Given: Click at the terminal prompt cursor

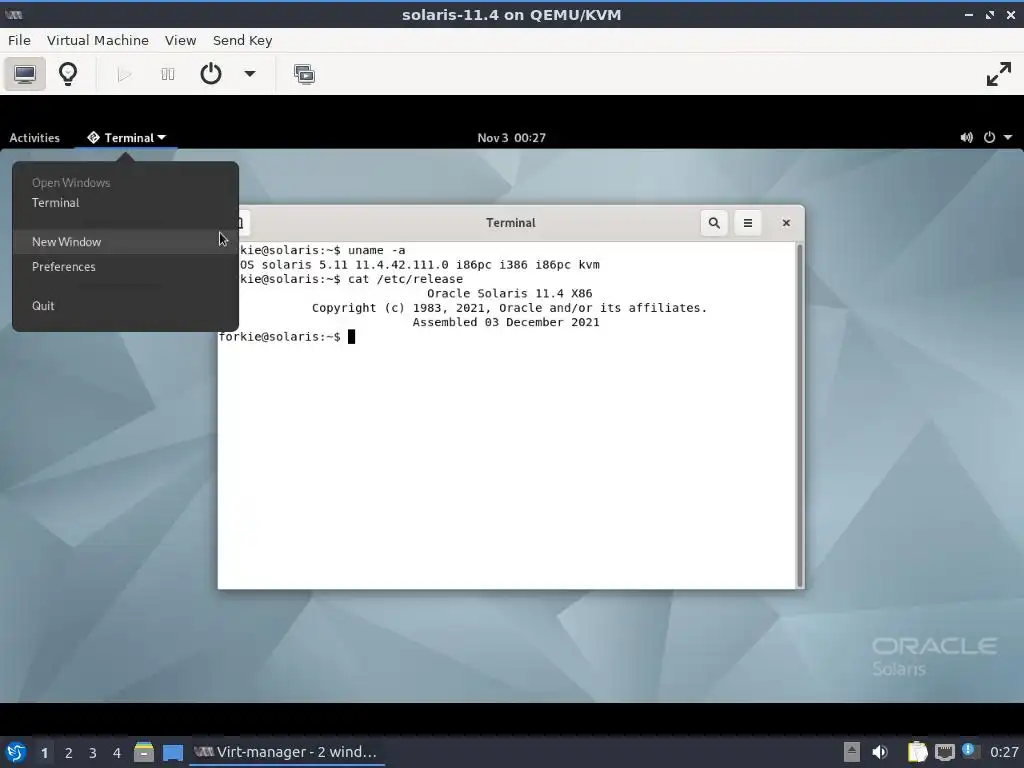Looking at the screenshot, I should [351, 337].
